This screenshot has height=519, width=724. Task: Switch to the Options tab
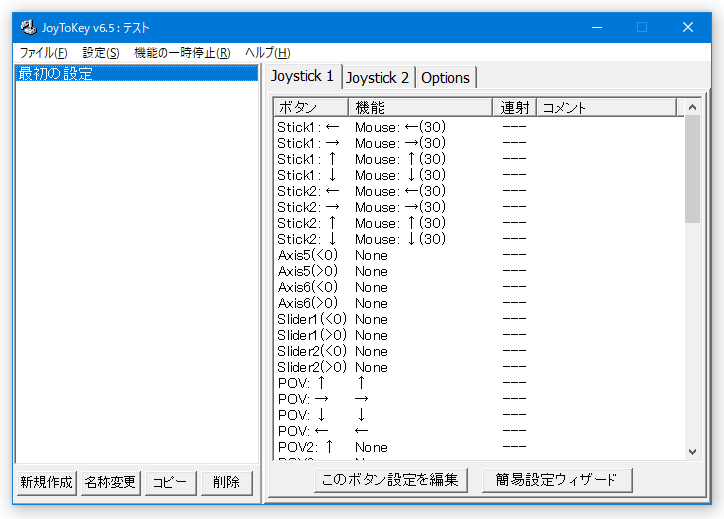click(446, 78)
